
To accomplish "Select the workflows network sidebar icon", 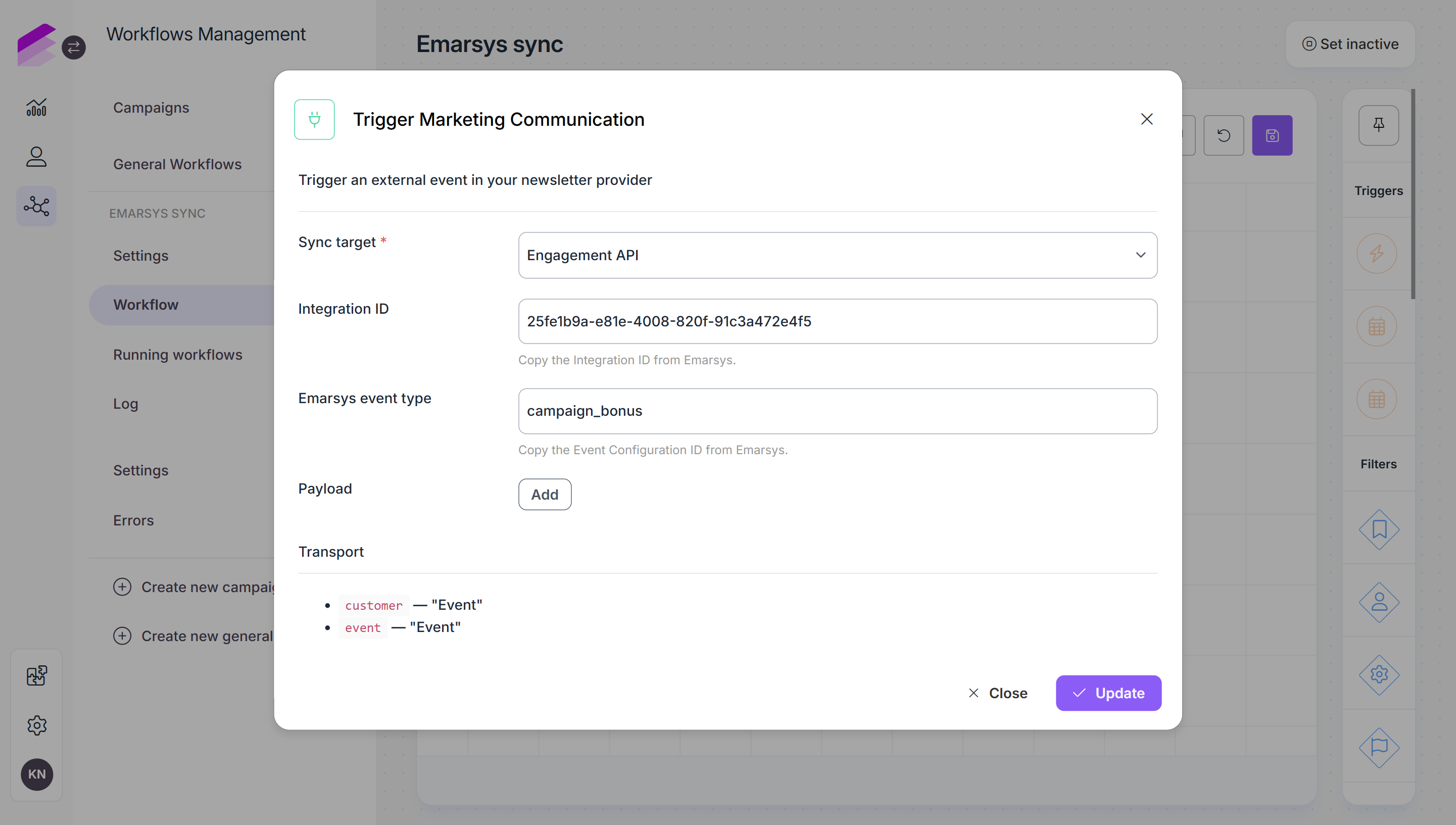I will 36,206.
